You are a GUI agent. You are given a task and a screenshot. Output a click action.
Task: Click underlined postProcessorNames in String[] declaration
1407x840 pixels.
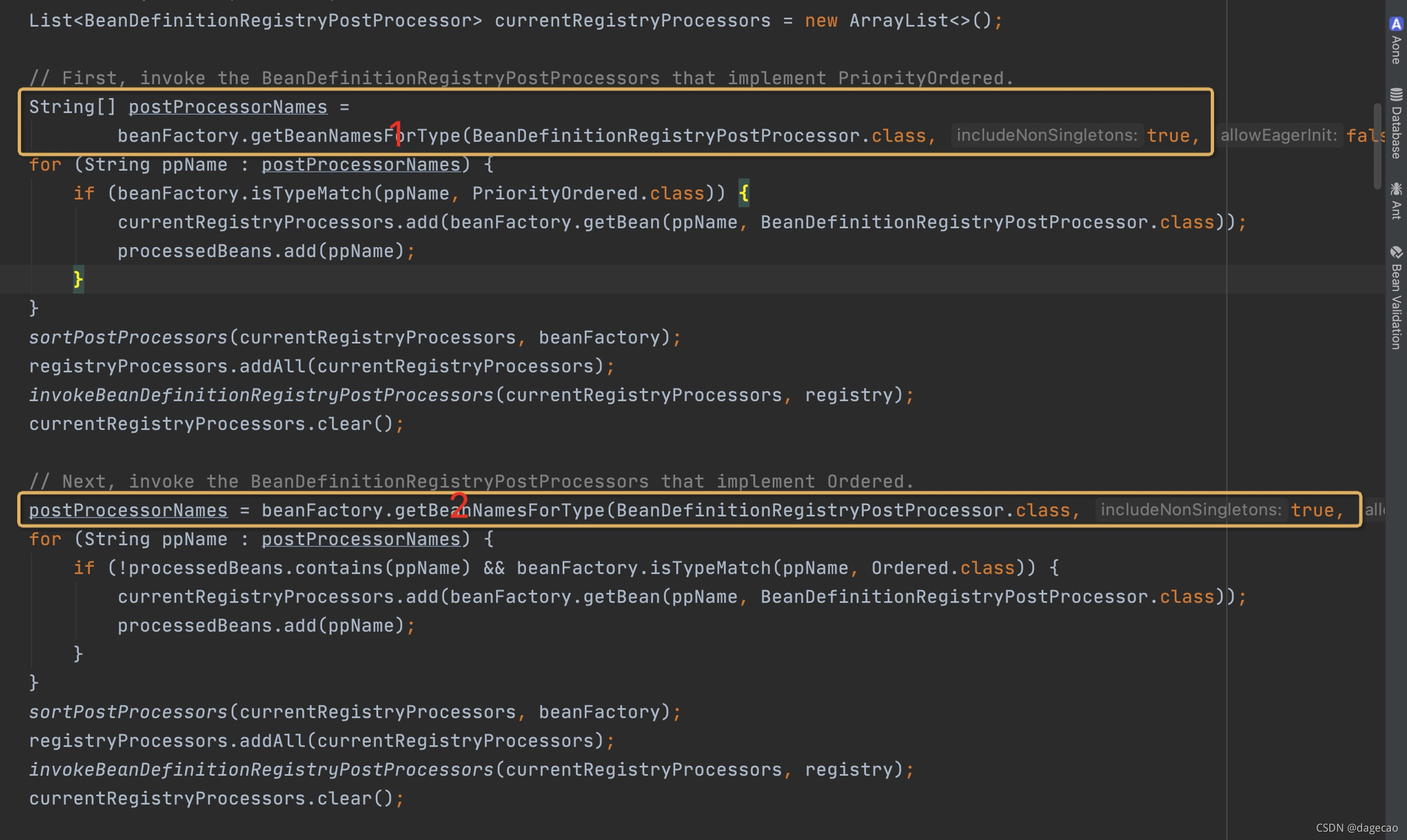tap(228, 107)
